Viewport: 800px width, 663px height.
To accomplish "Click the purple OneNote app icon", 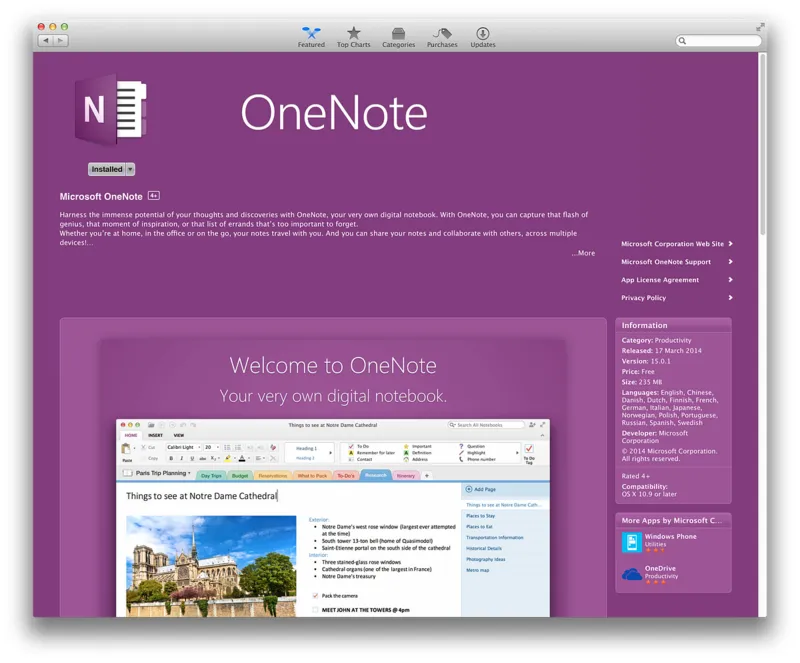I will point(110,109).
